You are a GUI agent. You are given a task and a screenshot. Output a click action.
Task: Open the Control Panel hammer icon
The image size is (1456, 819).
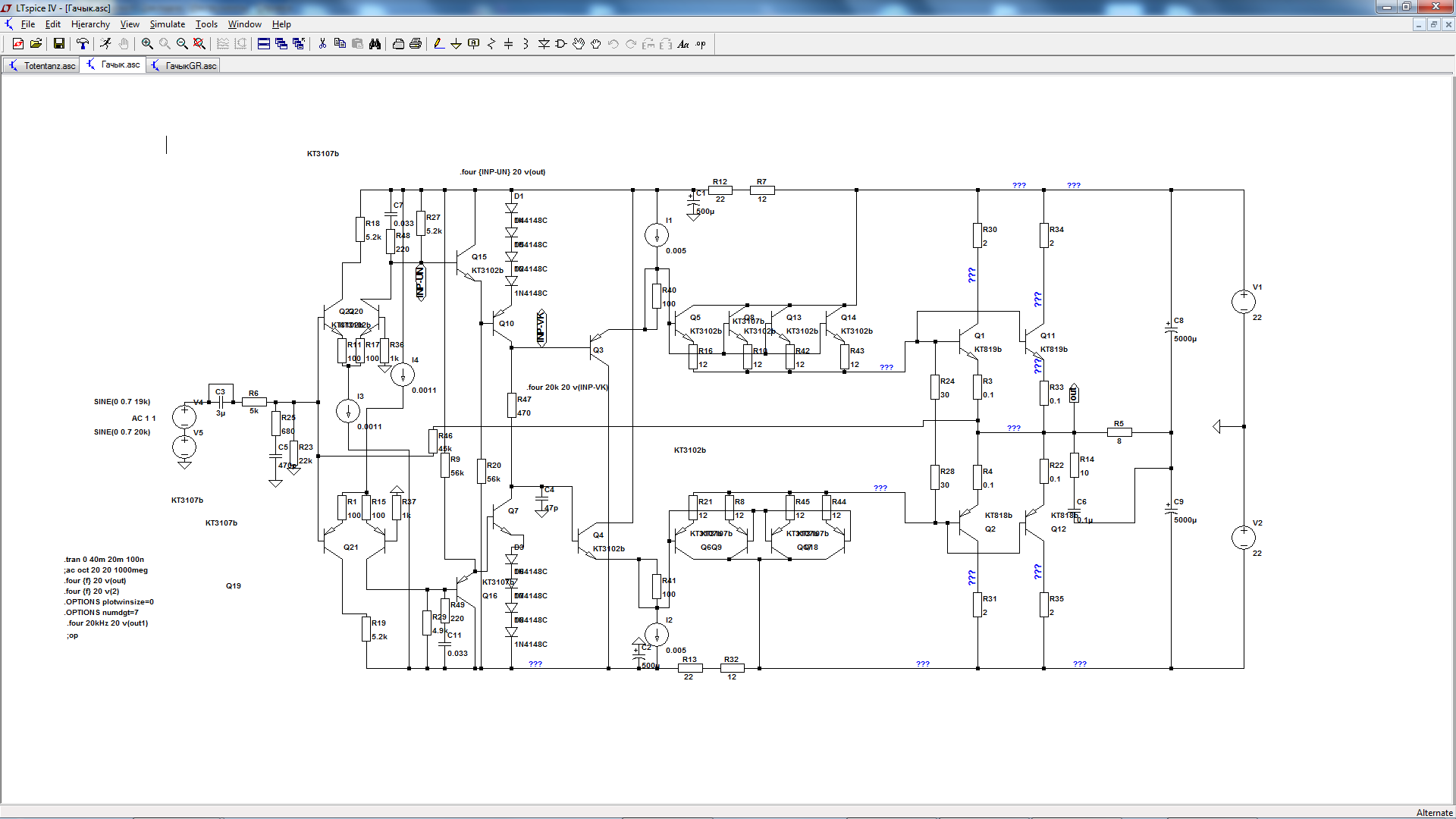[83, 44]
